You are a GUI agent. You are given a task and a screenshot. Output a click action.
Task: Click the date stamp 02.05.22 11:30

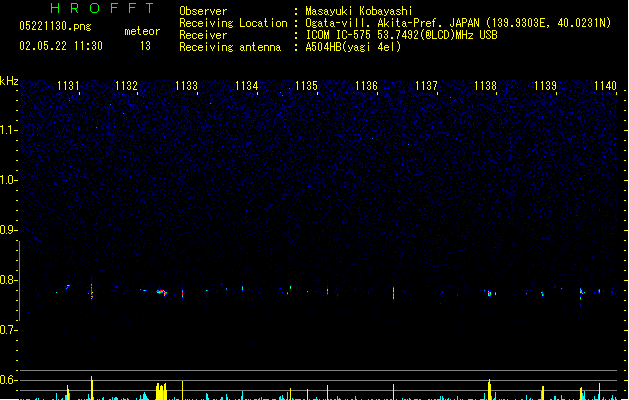coord(61,46)
